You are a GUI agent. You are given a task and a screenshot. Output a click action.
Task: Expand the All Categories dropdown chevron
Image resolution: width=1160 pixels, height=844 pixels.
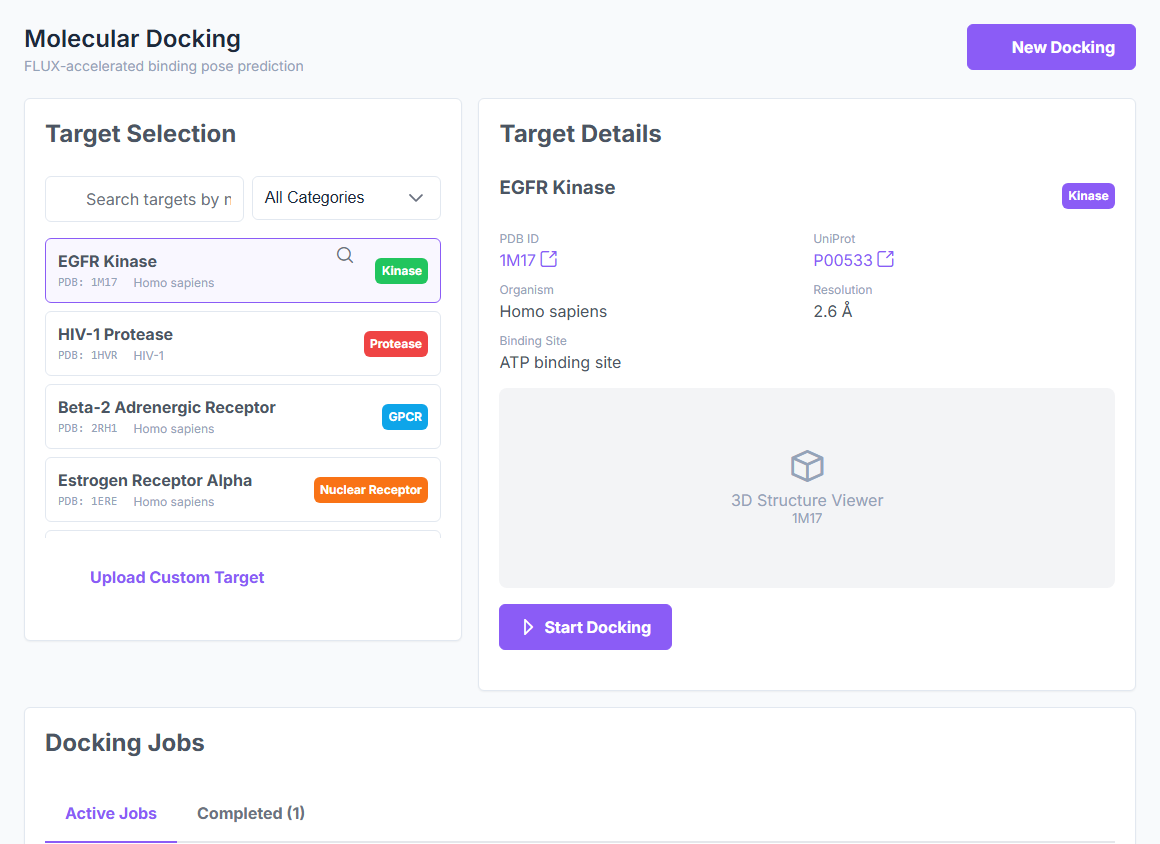(416, 198)
